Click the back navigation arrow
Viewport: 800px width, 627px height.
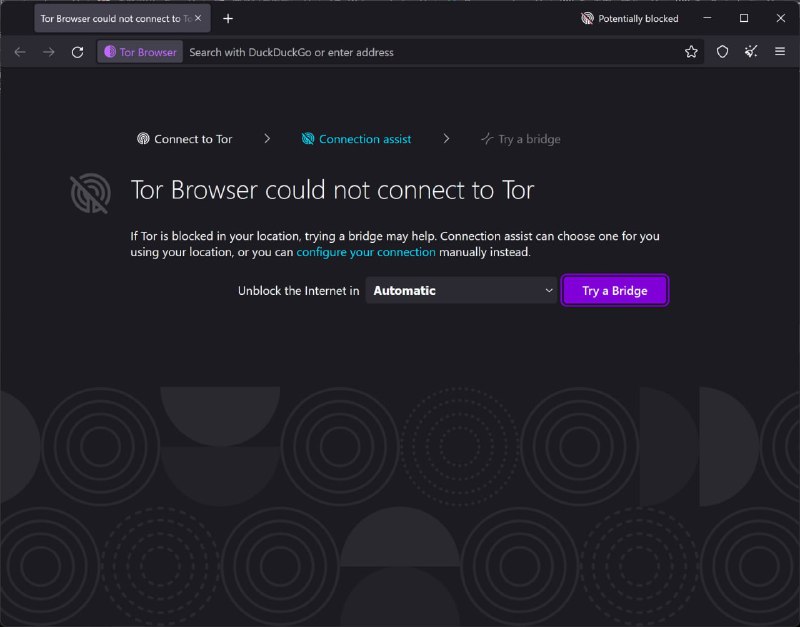tap(20, 51)
